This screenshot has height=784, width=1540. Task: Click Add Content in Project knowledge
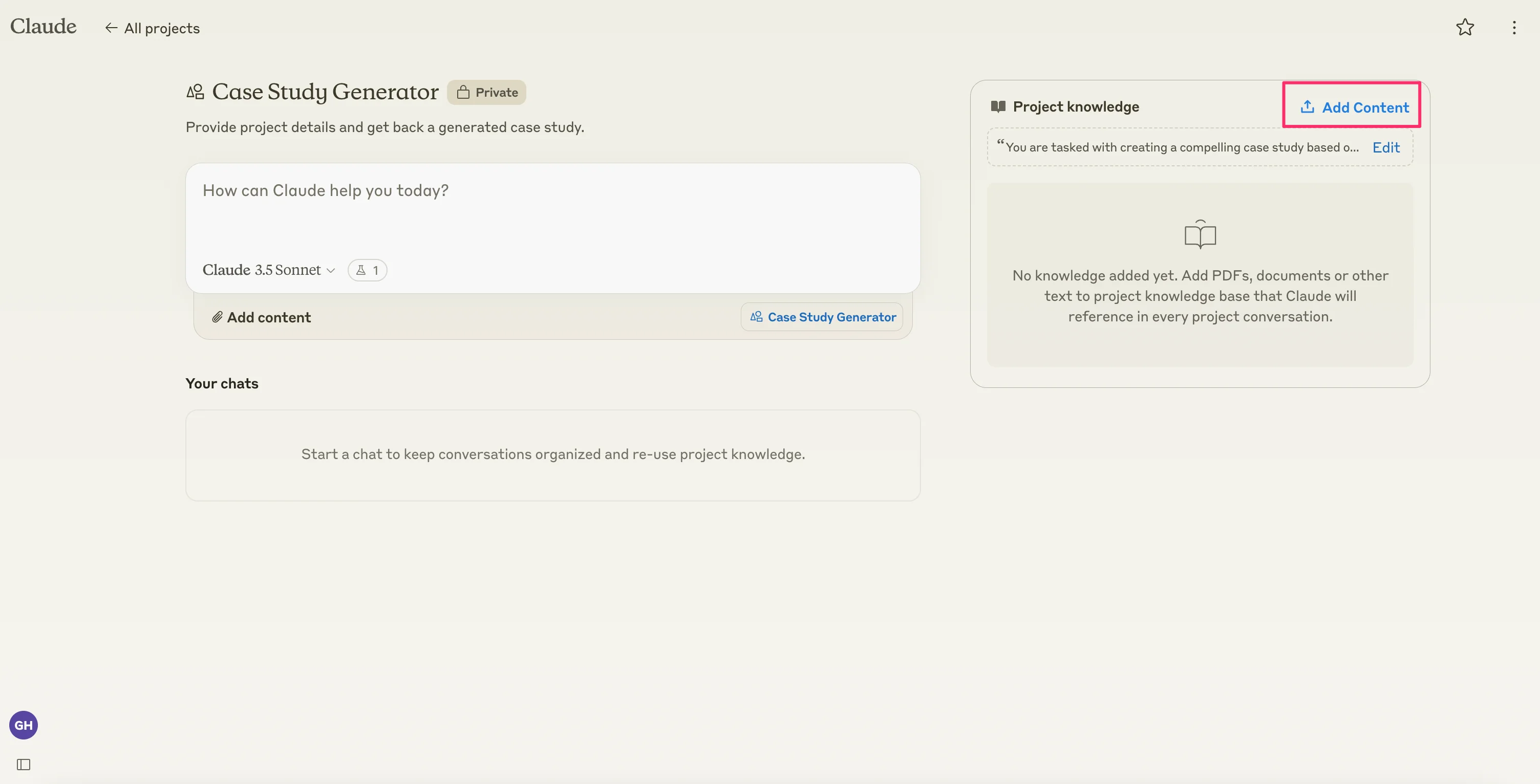click(x=1354, y=107)
